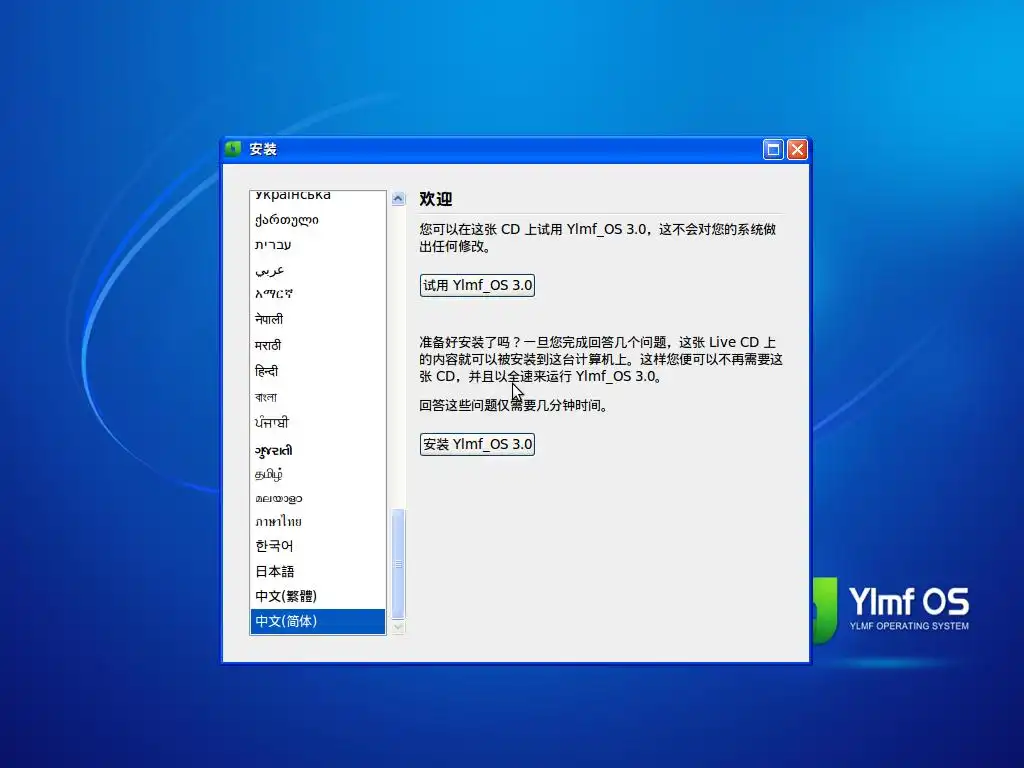Choose Marathi मराठी language entry
The height and width of the screenshot is (768, 1024).
(x=317, y=345)
